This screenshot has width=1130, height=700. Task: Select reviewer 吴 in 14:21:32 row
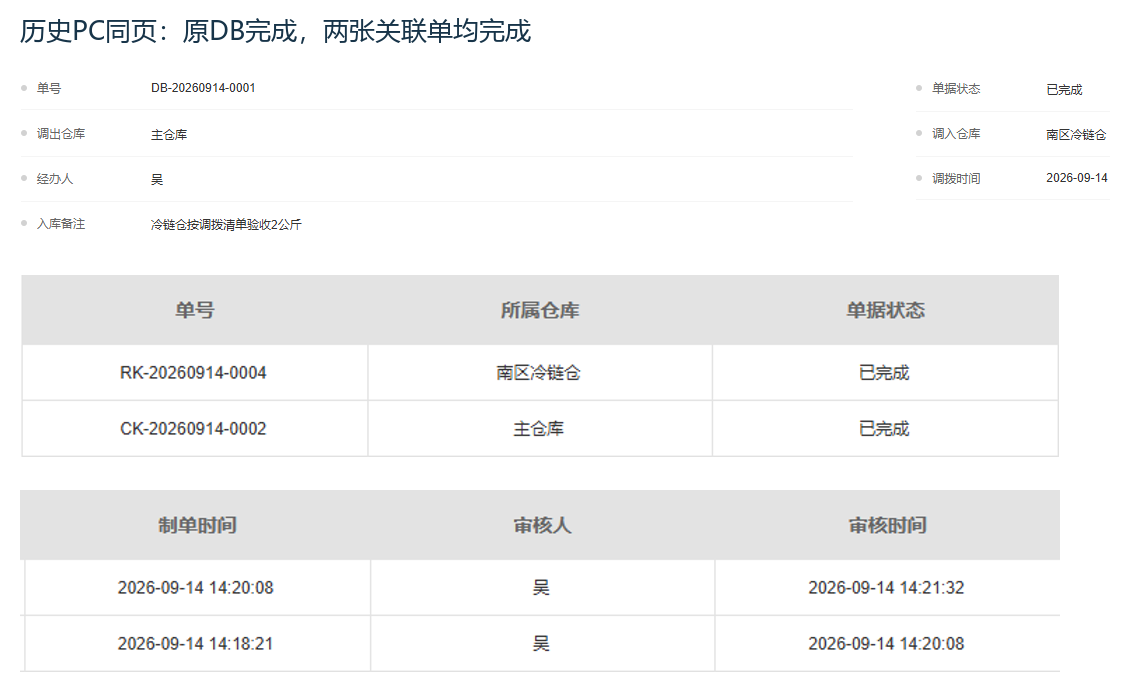541,588
